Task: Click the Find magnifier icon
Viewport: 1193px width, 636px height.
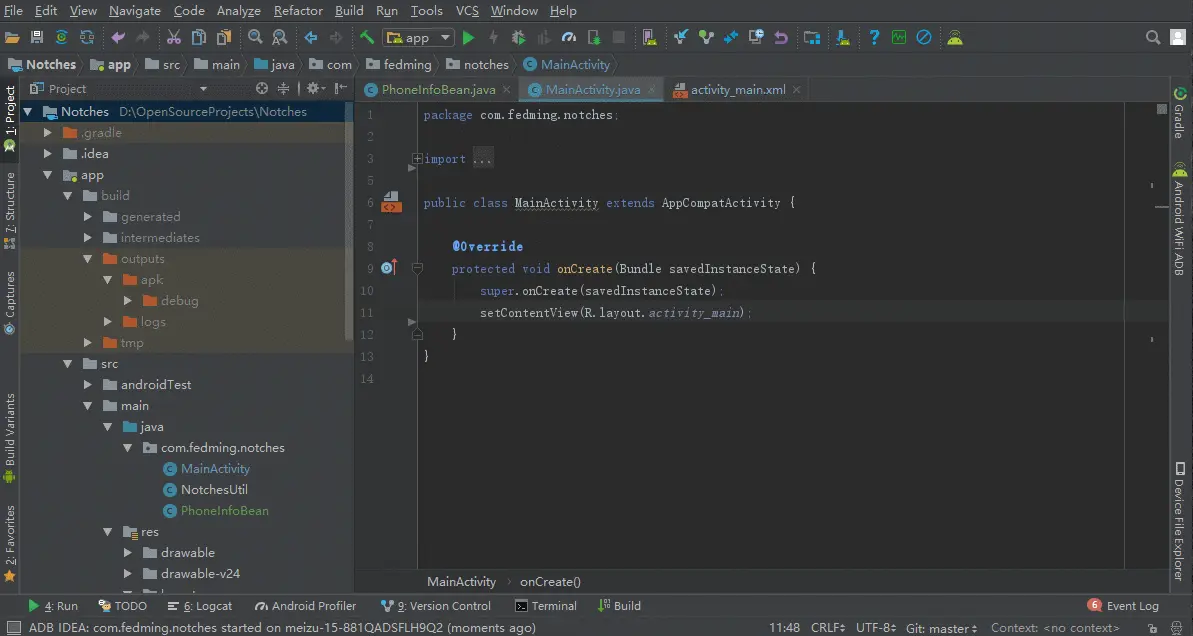Action: coord(255,37)
